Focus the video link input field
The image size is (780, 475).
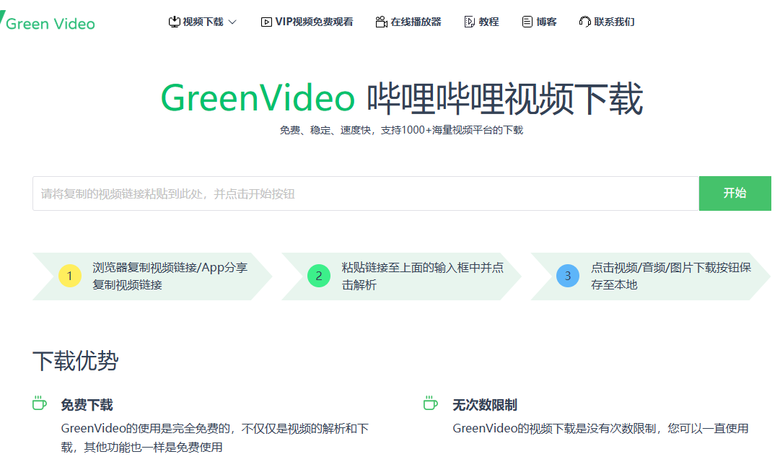[366, 193]
